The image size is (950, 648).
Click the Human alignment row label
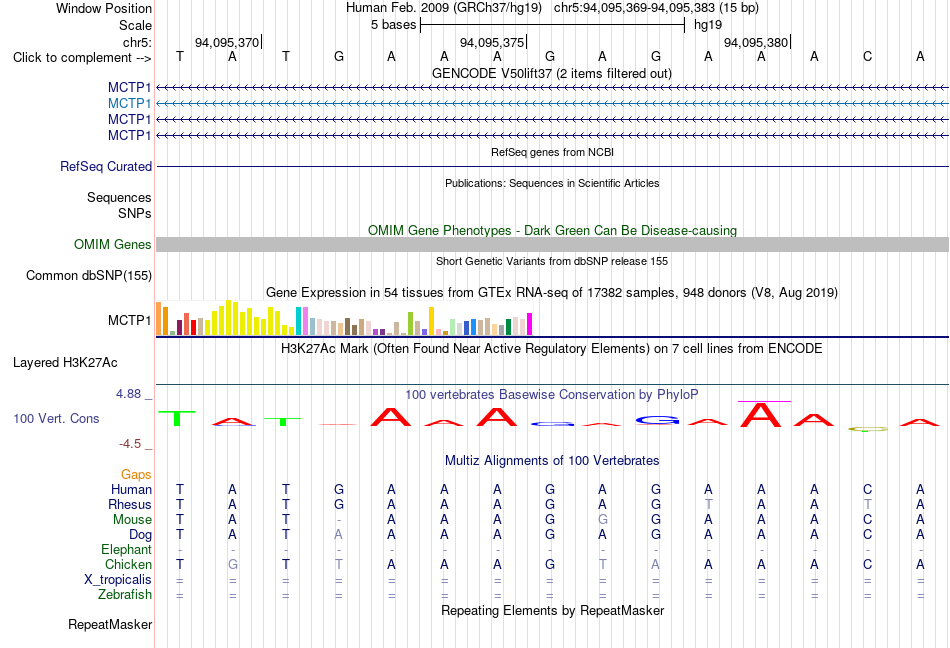pyautogui.click(x=131, y=489)
